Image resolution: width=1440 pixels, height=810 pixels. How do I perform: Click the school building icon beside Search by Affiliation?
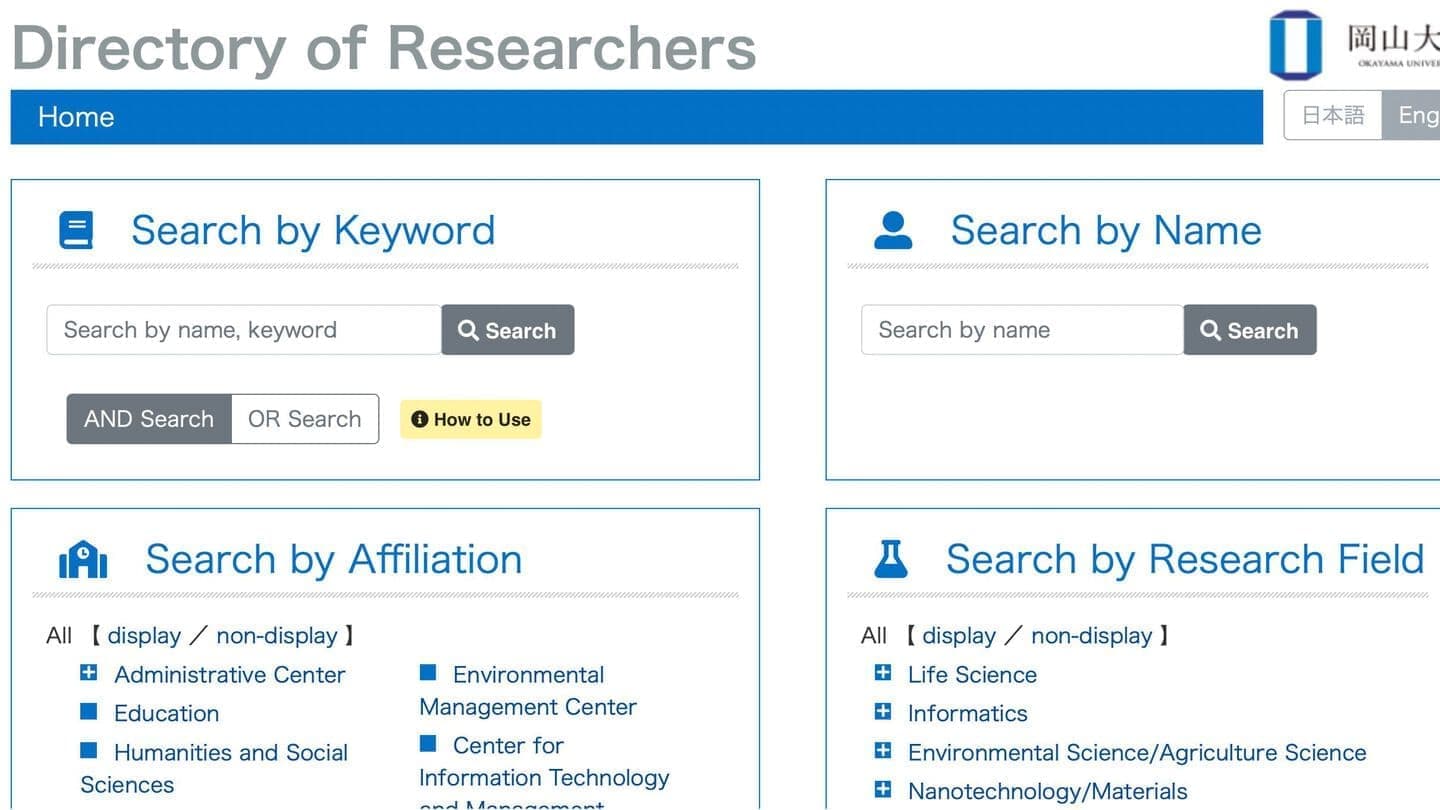[x=83, y=559]
